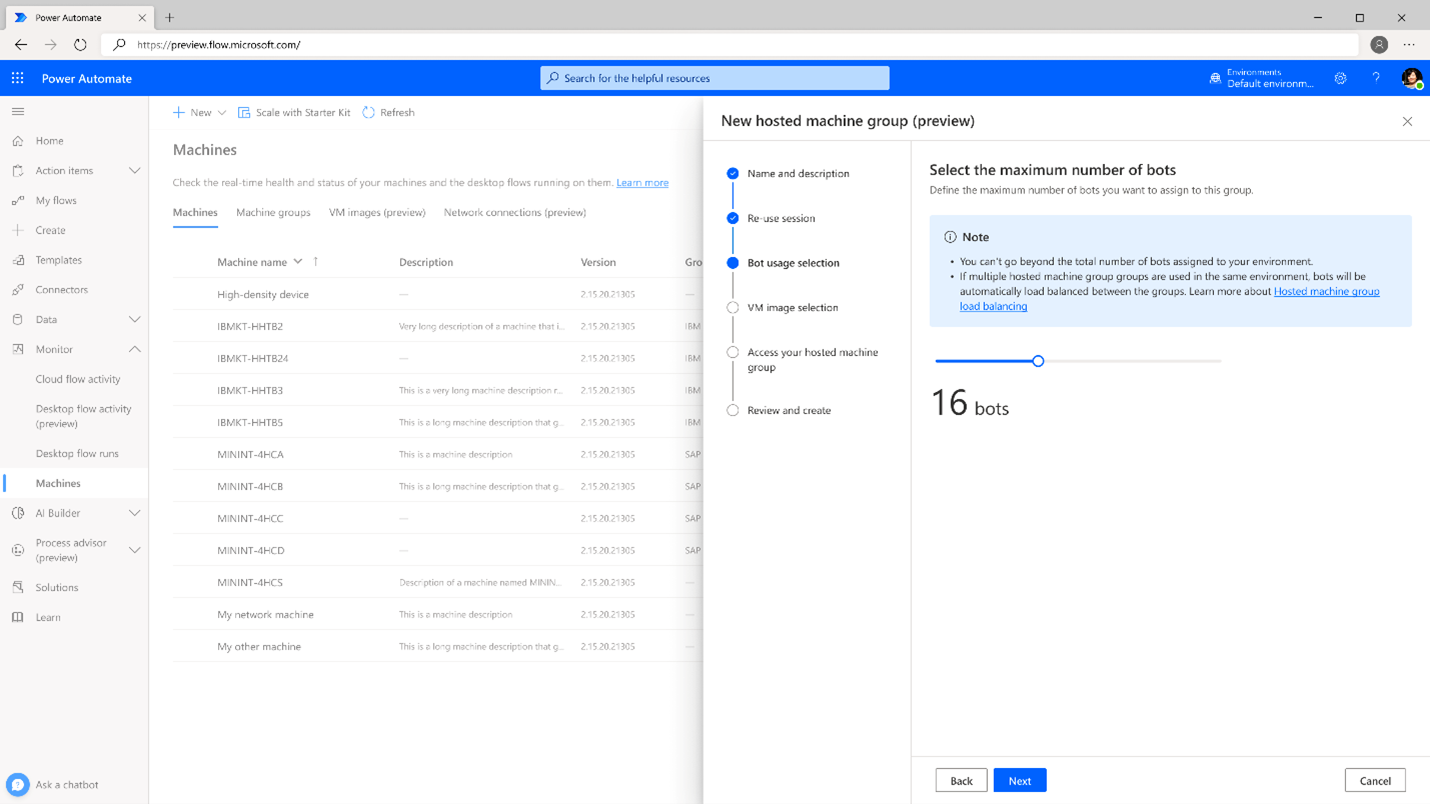1430x804 pixels.
Task: Adjust the maximum bots slider
Action: point(1037,361)
